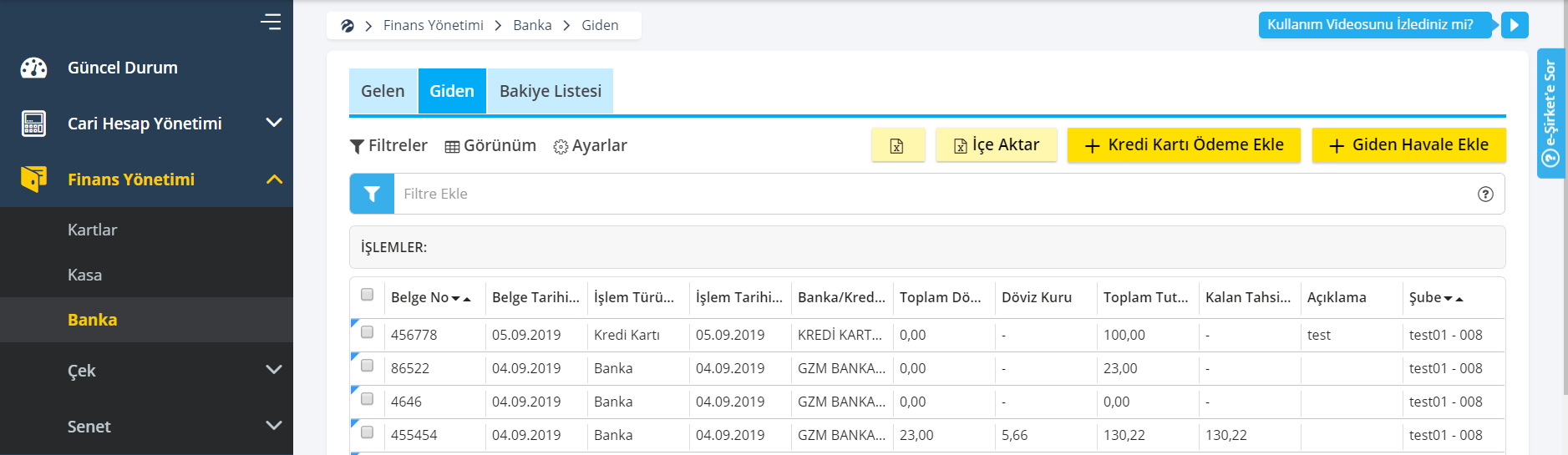Image resolution: width=1568 pixels, height=455 pixels.
Task: Expand the Çek submenu chevron
Action: pos(274,369)
